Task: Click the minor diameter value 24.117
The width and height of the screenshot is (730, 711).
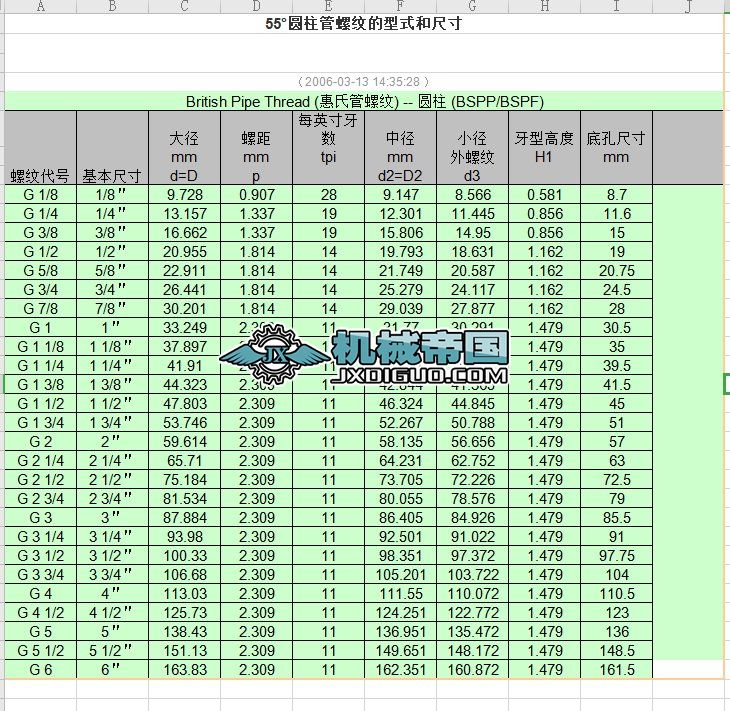Action: tap(473, 290)
